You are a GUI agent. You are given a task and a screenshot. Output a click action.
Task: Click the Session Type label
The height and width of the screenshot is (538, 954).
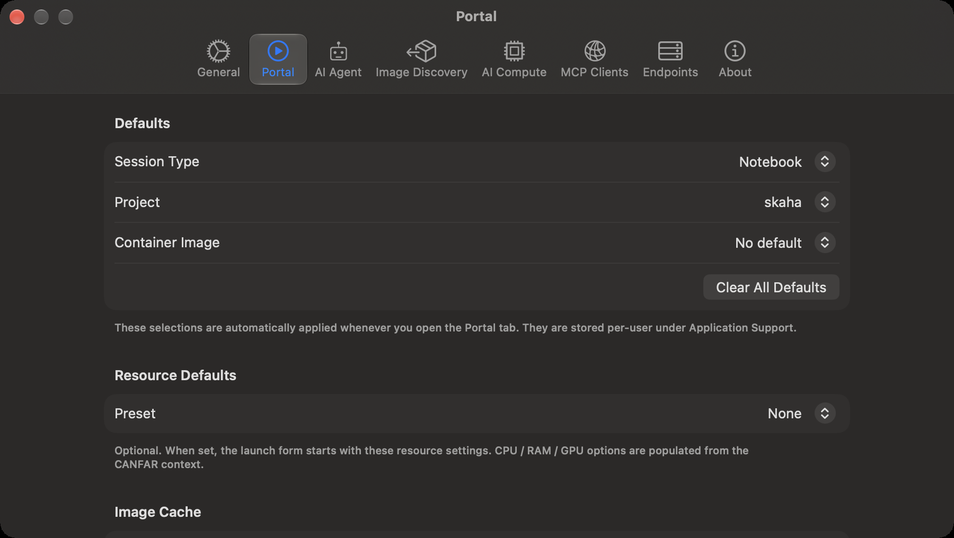point(157,161)
